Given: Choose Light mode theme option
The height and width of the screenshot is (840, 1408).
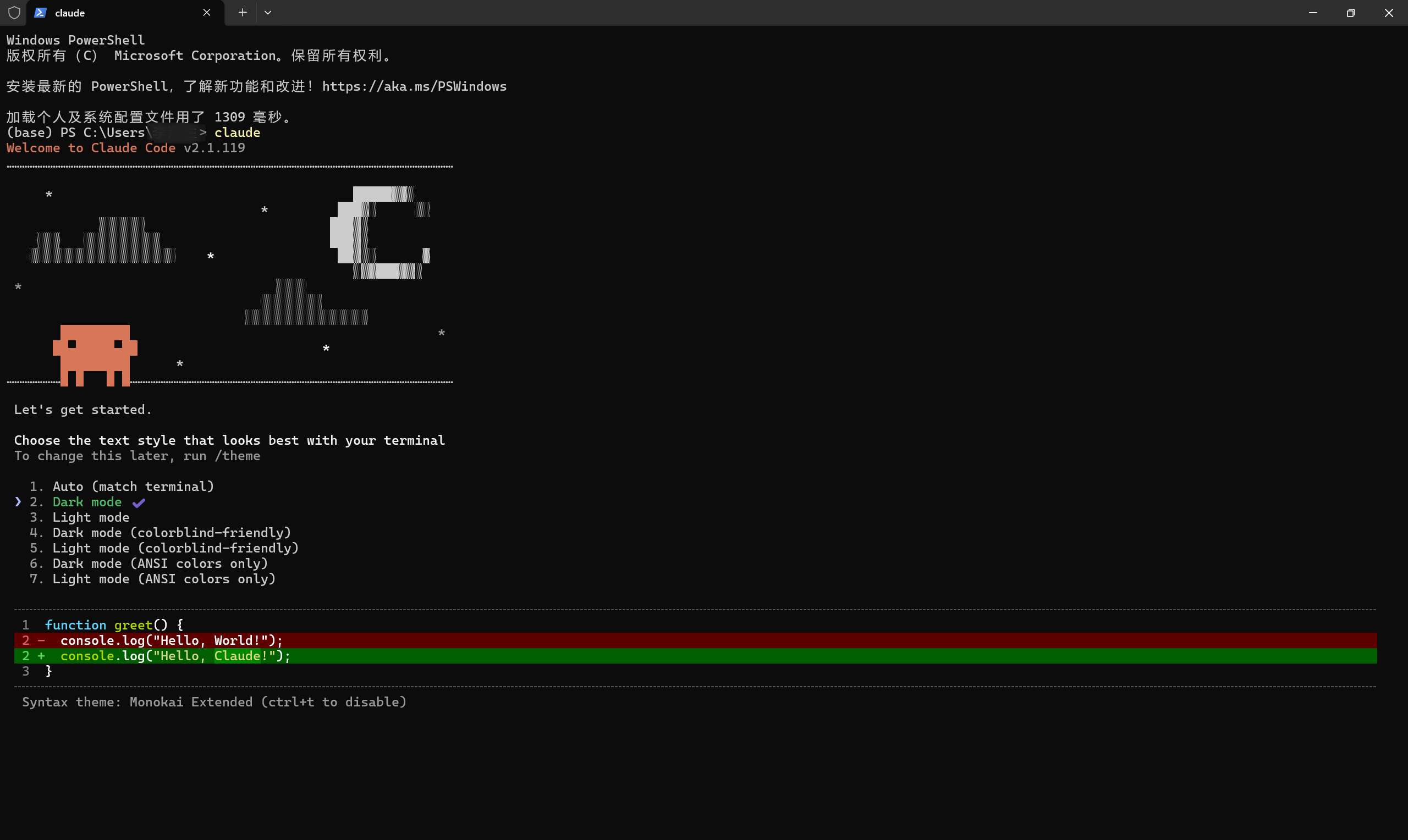Looking at the screenshot, I should pyautogui.click(x=91, y=517).
